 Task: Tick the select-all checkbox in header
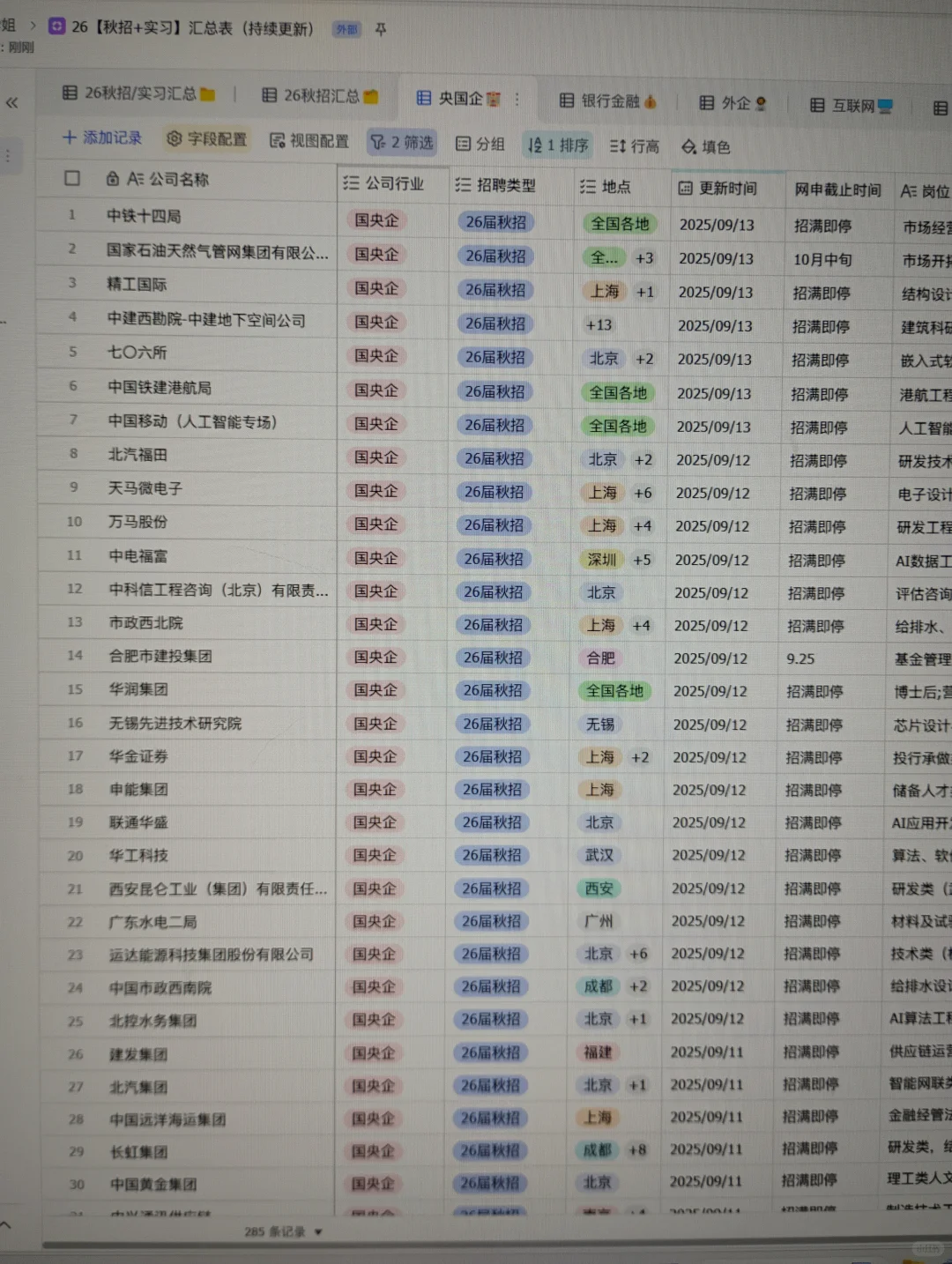point(72,179)
